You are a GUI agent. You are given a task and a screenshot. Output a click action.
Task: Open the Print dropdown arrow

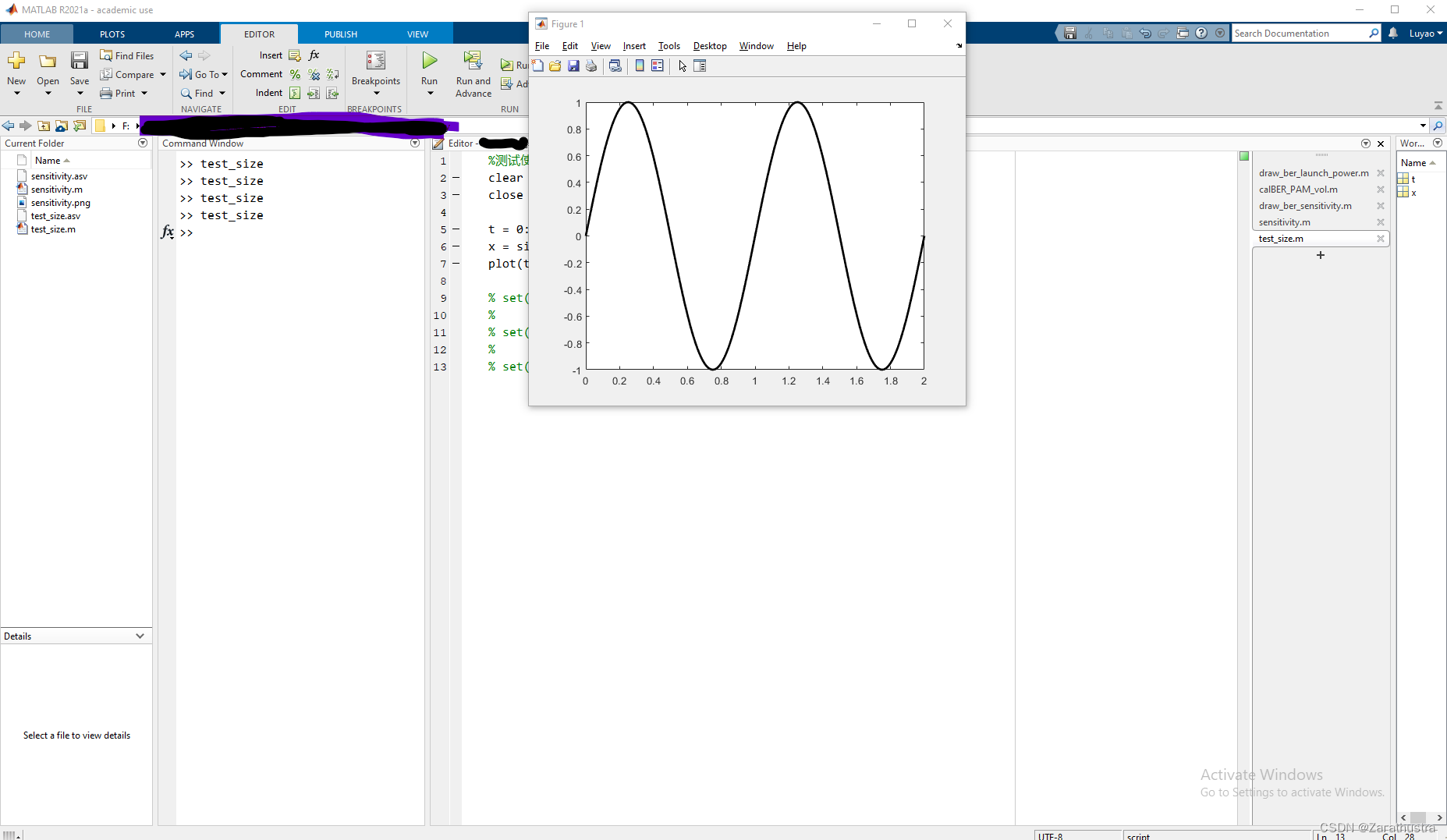(x=144, y=94)
